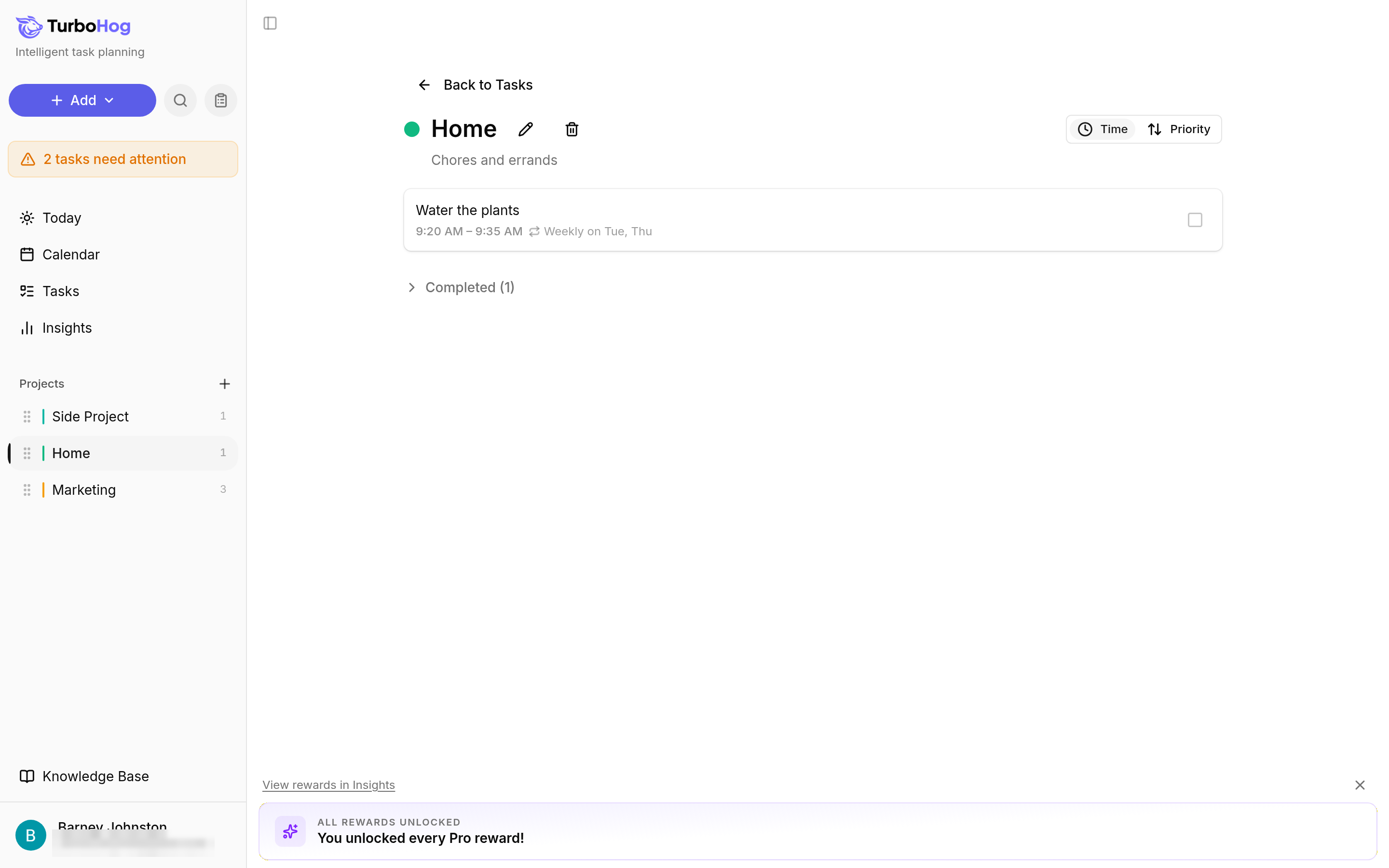The image size is (1389, 868).
Task: Open the Knowledge Base
Action: coord(123,776)
